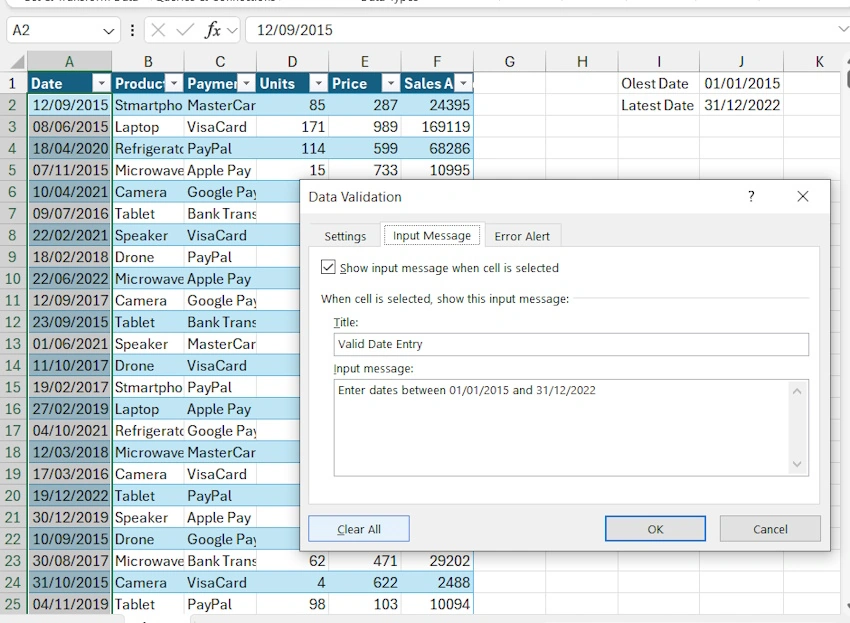Screen dimensions: 850x623
Task: Click sales amount cell 2488
Action: pos(437,582)
